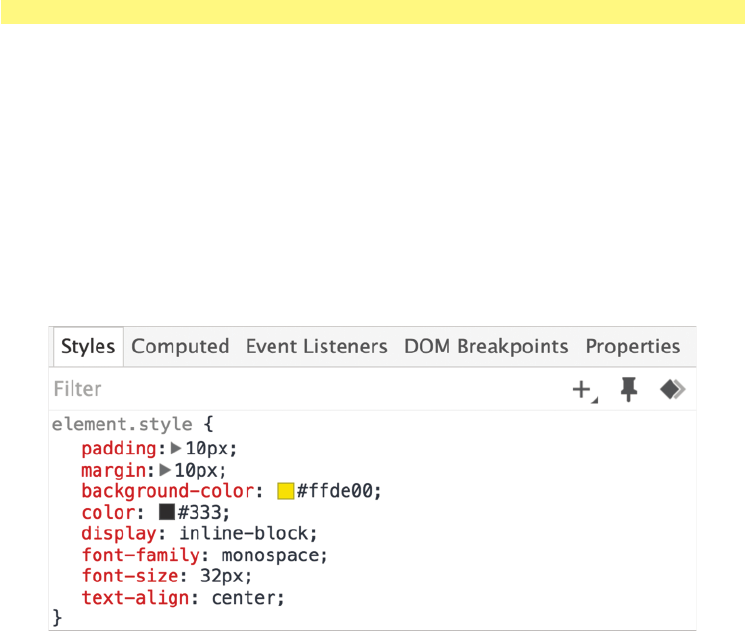Show the Properties tab

[633, 347]
